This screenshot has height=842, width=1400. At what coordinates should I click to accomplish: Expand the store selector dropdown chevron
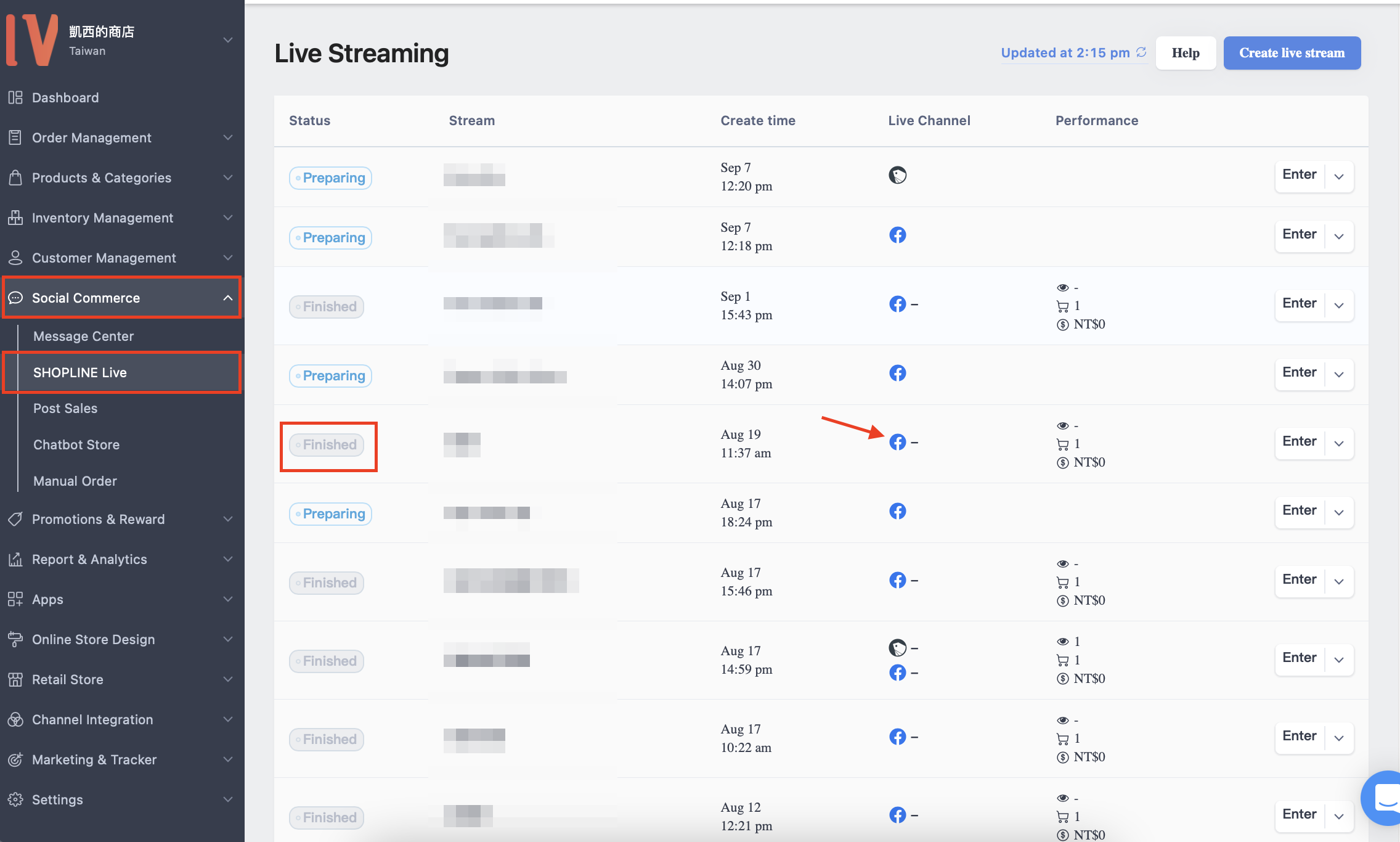tap(228, 40)
